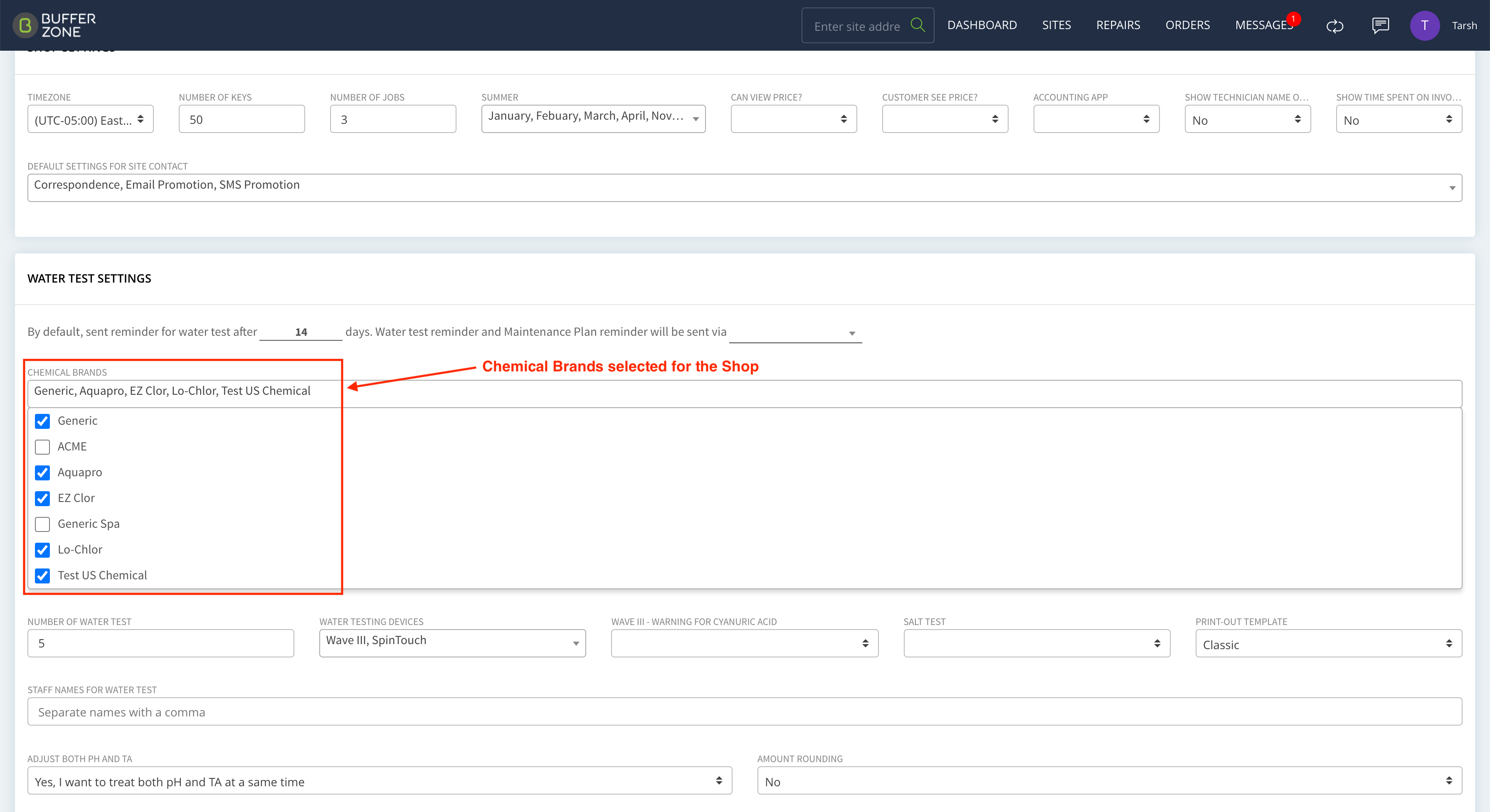Open Wave III cyanuric acid warning dropdown
The width and height of the screenshot is (1490, 812).
pyautogui.click(x=745, y=643)
